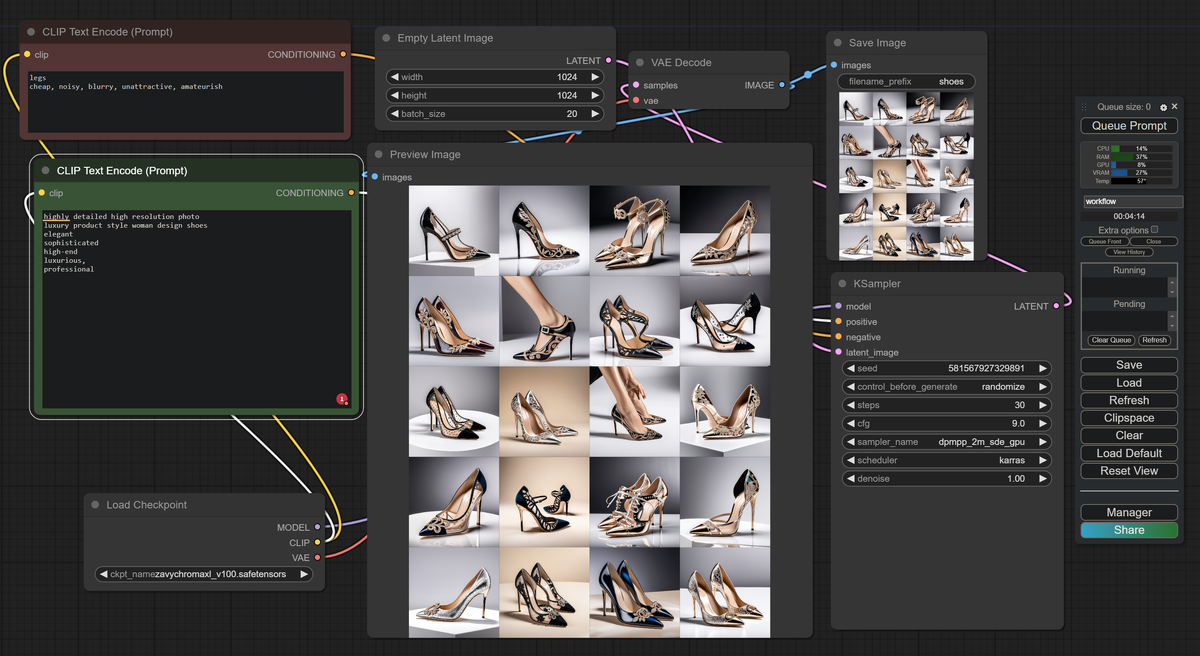Viewport: 1200px width, 656px height.
Task: Click the Load Checkpoint node collapse dot
Action: click(94, 505)
